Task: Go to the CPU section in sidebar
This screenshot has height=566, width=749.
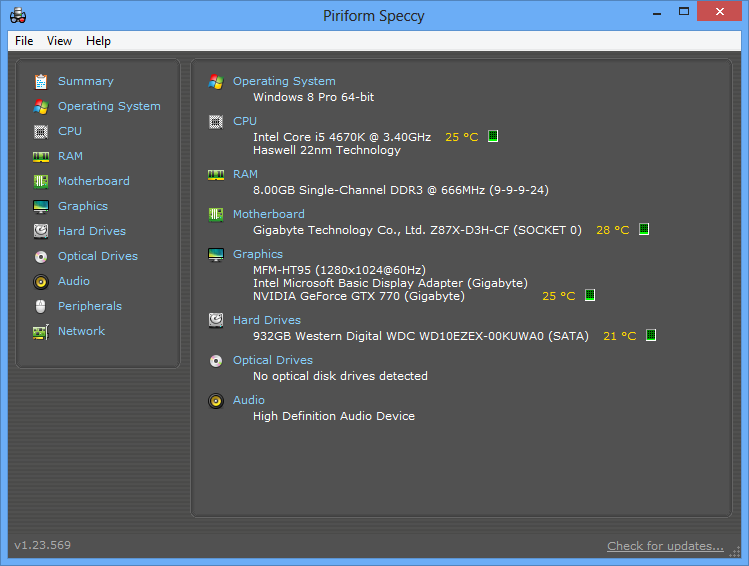Action: click(70, 131)
